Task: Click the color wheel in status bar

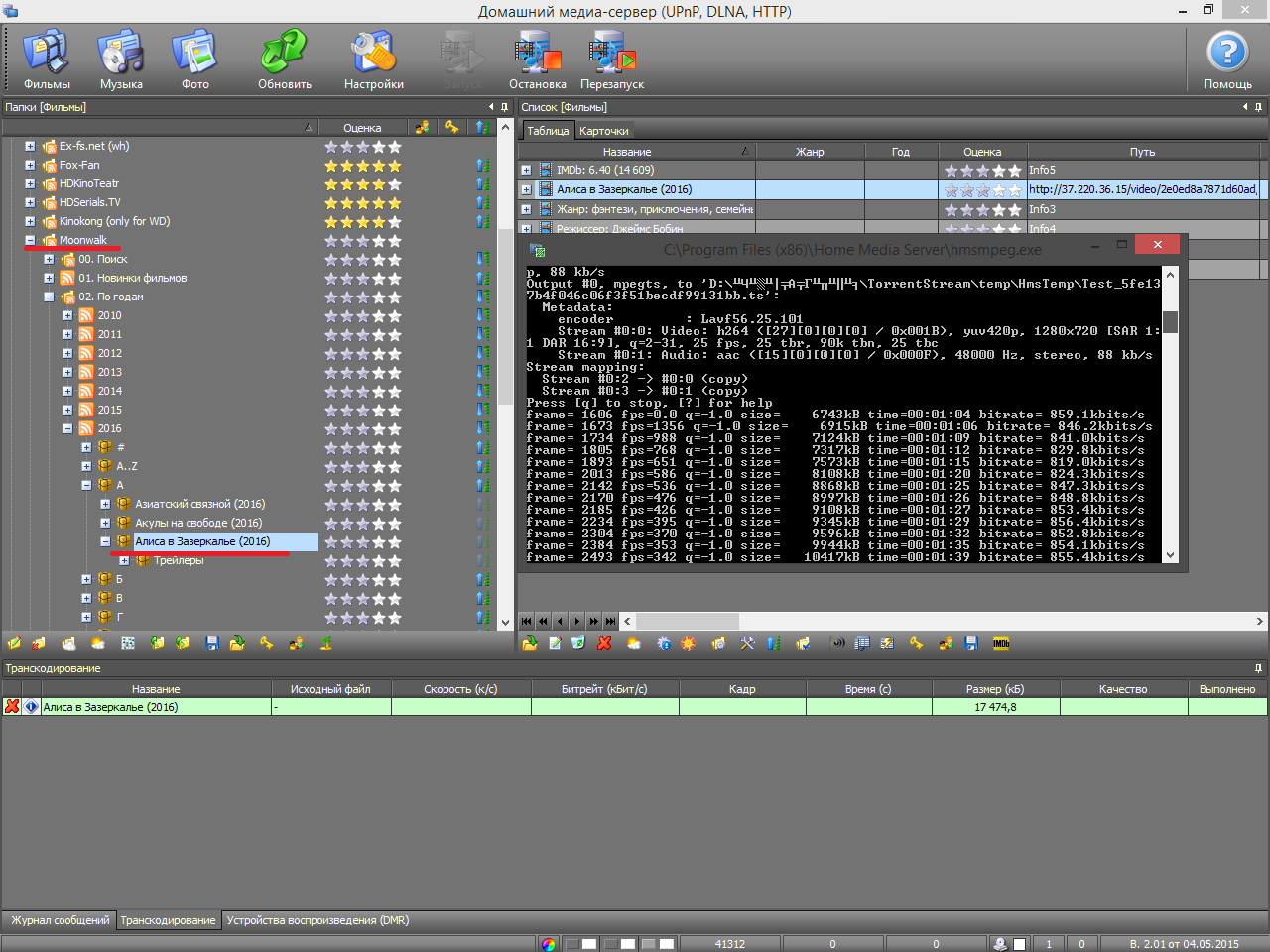Action: pyautogui.click(x=549, y=944)
